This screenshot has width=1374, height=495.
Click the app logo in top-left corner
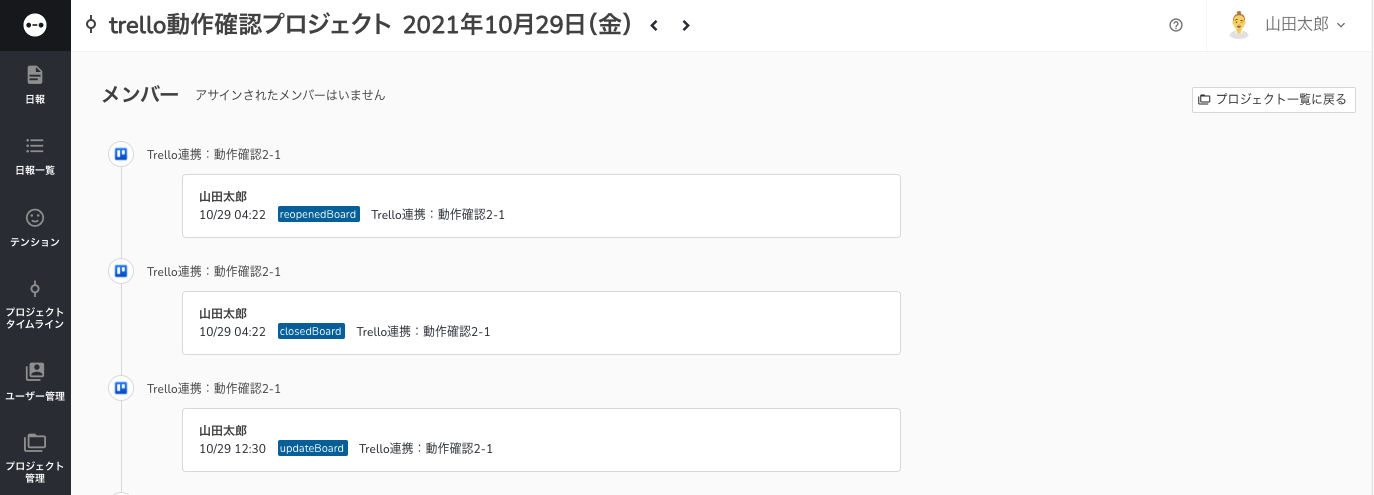35,26
